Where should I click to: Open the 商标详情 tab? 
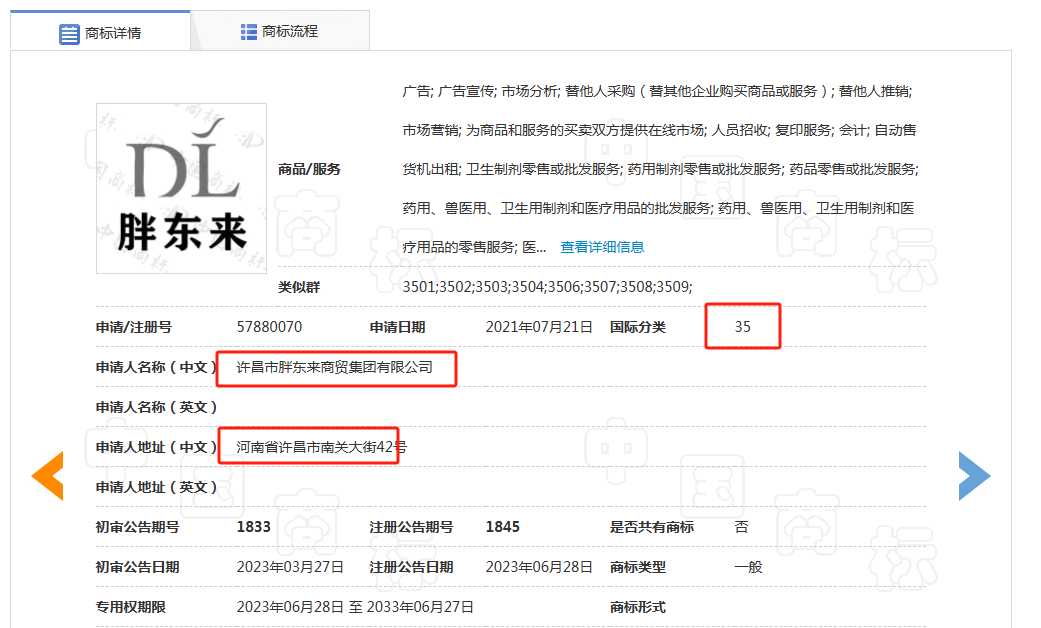point(100,31)
